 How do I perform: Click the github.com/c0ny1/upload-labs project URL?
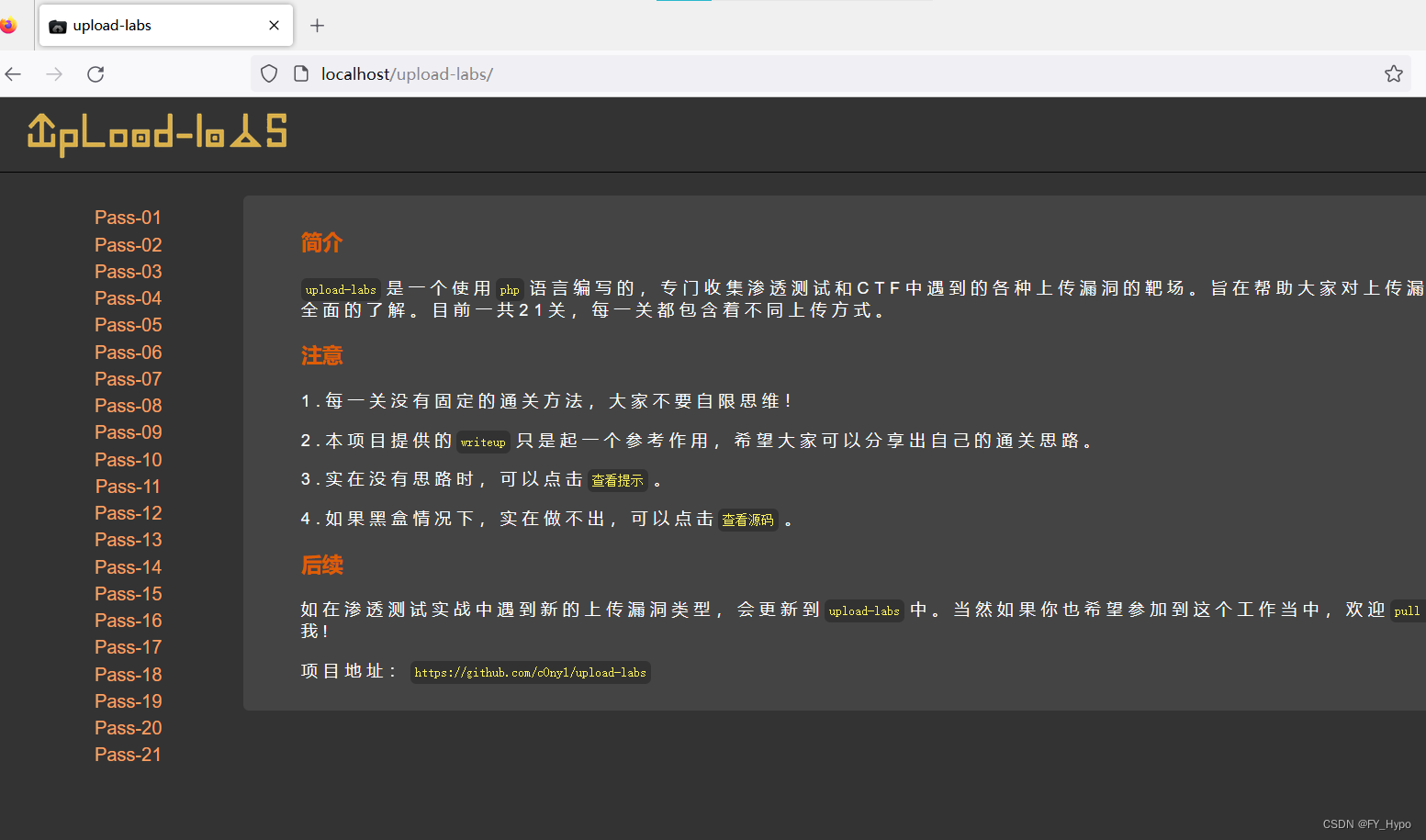point(531,673)
